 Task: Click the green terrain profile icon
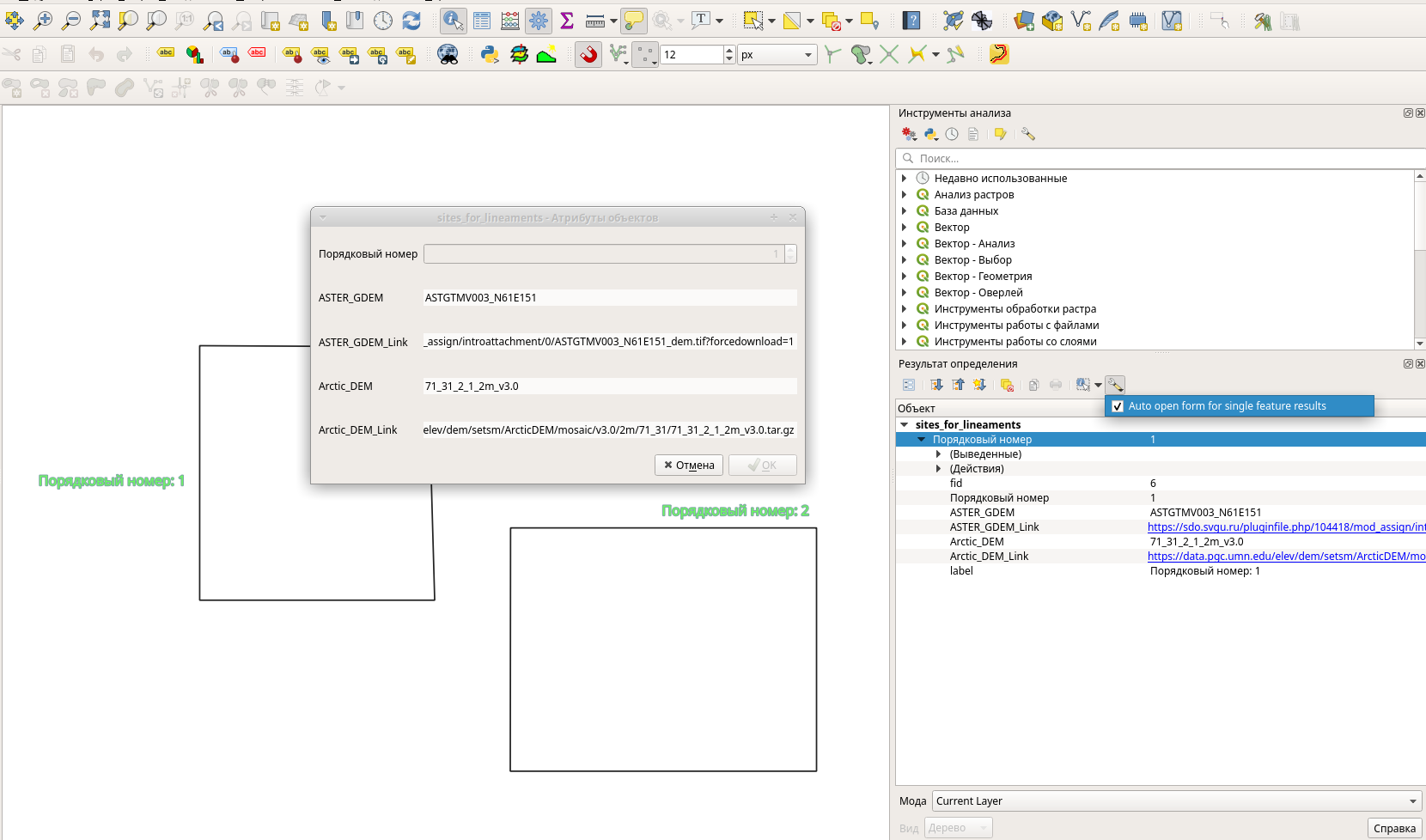[546, 55]
